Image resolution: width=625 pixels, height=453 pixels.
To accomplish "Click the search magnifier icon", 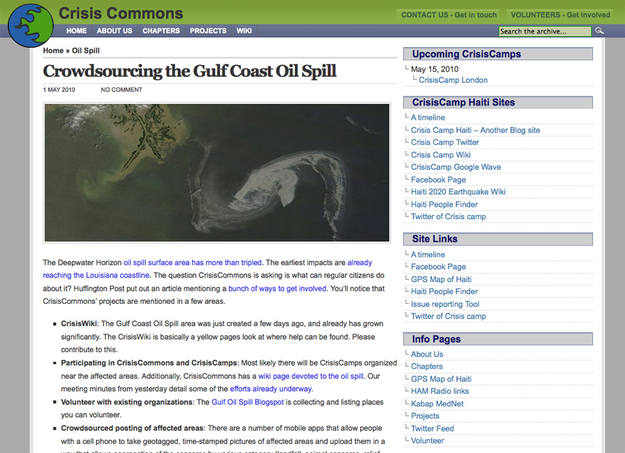I will (599, 31).
